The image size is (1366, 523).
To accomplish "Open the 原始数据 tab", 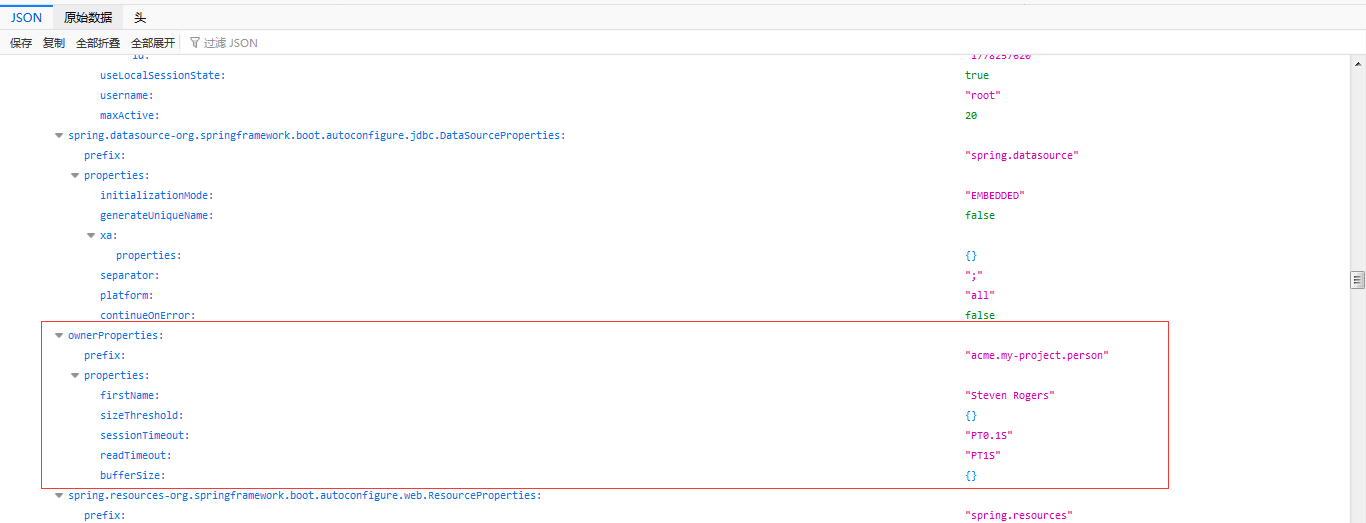I will pyautogui.click(x=88, y=17).
